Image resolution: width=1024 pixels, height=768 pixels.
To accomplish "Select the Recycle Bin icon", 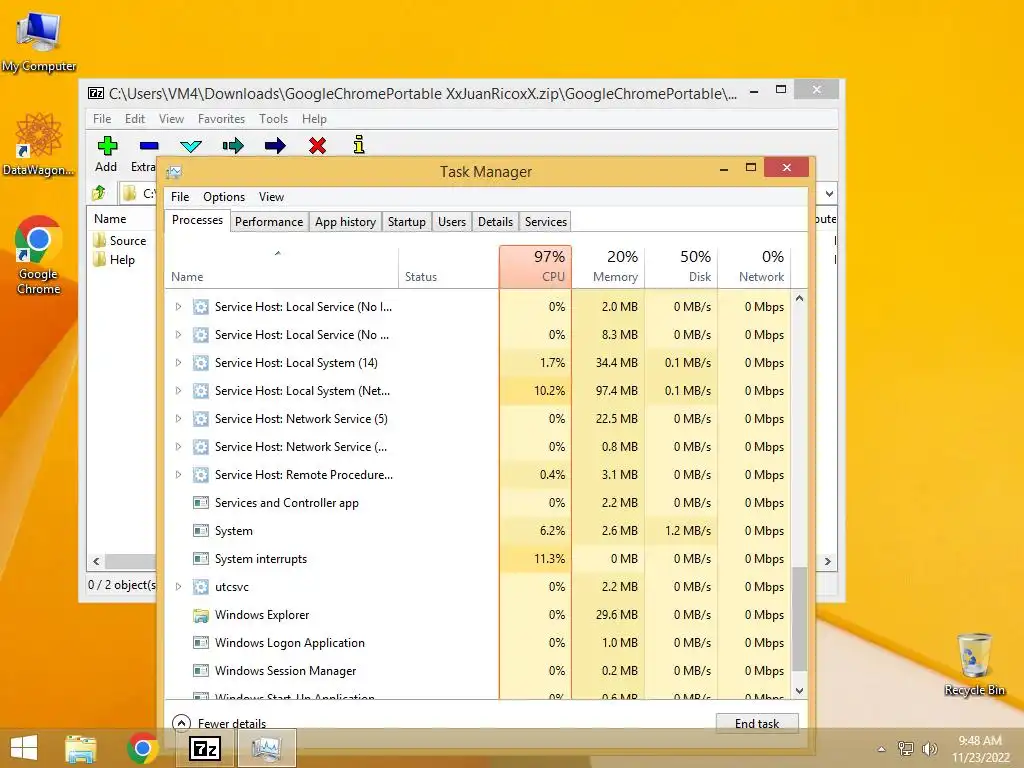I will pos(974,665).
